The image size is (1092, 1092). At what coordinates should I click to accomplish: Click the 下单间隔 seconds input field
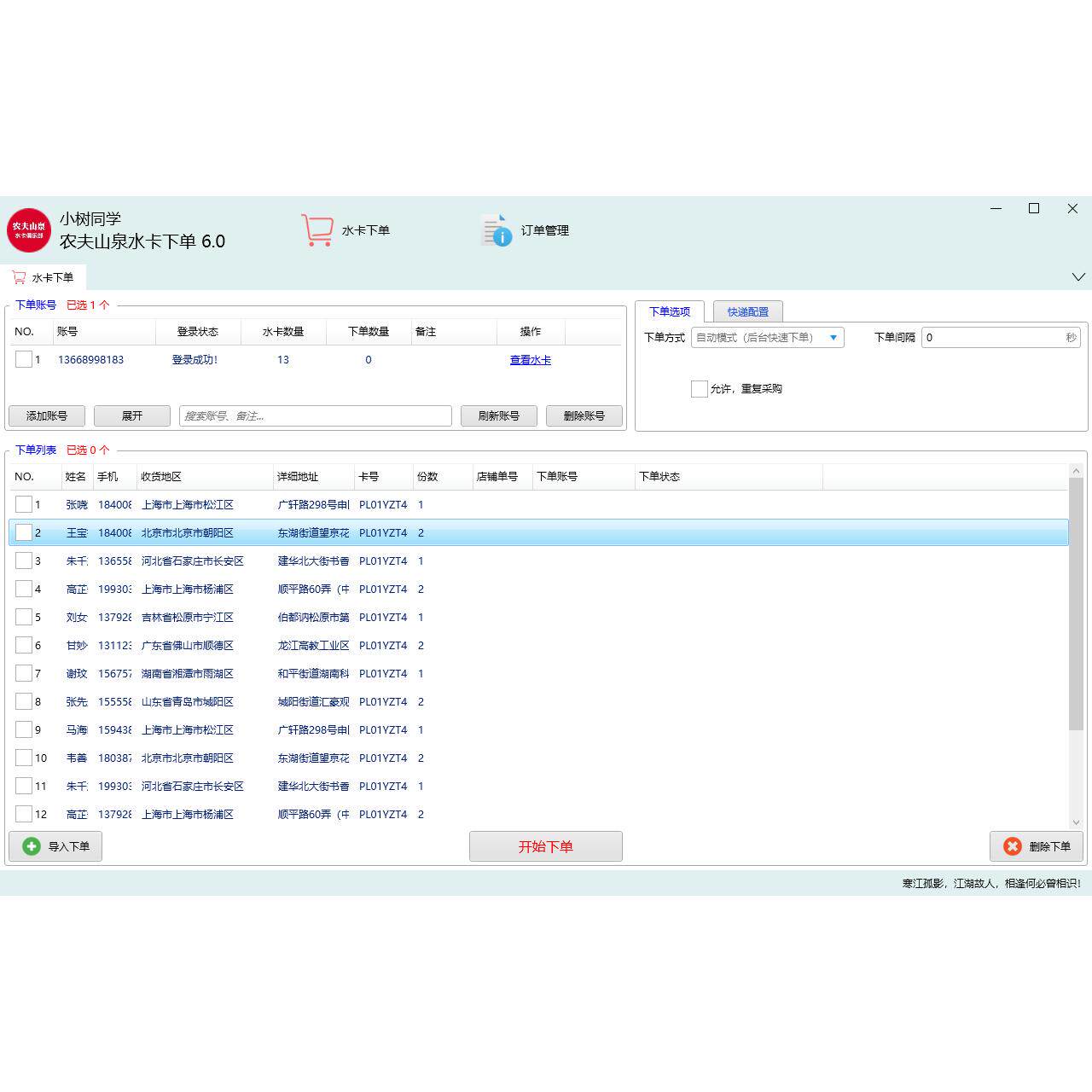(1001, 338)
